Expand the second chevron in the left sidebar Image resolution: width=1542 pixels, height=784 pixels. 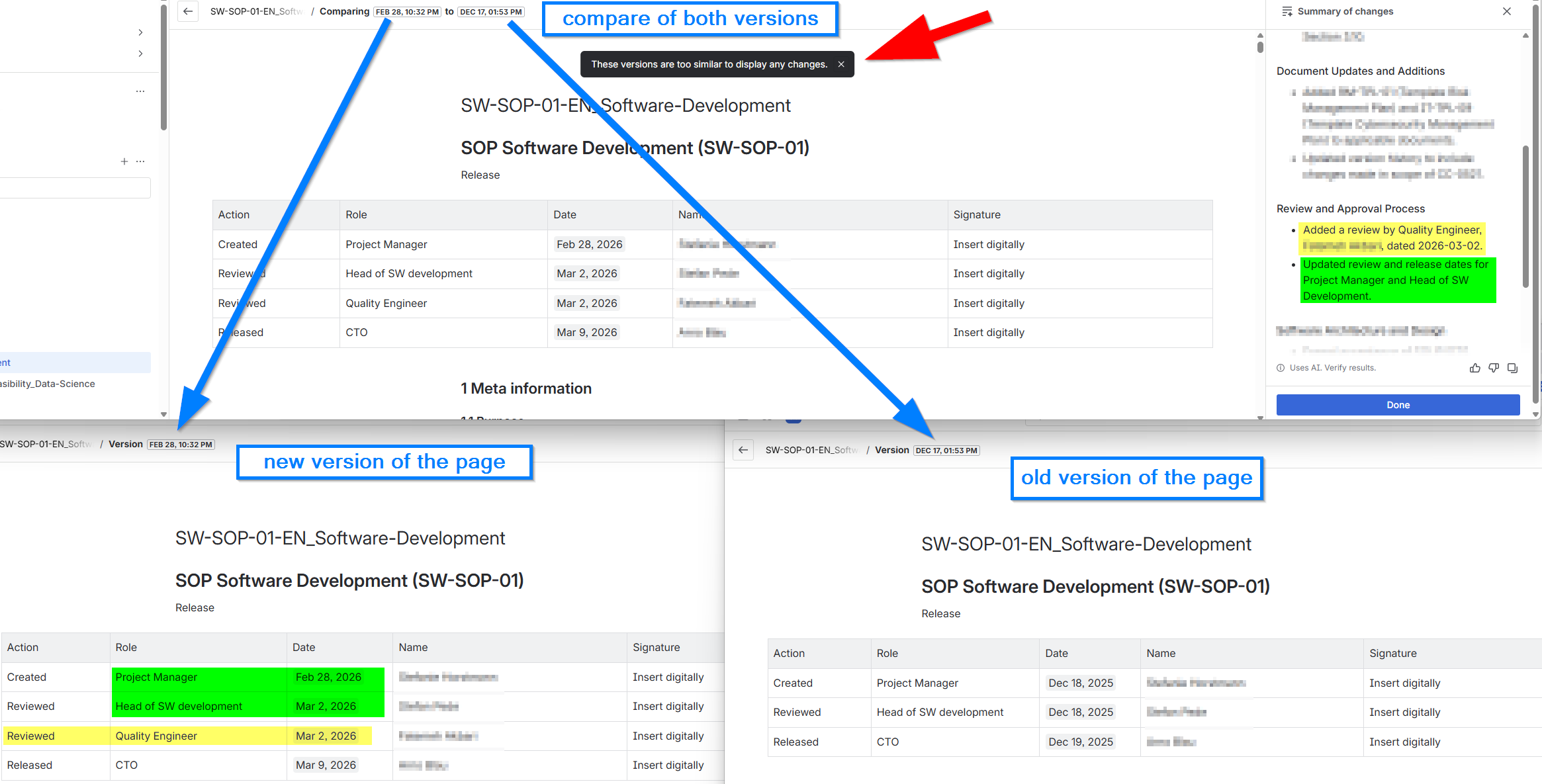pyautogui.click(x=140, y=54)
